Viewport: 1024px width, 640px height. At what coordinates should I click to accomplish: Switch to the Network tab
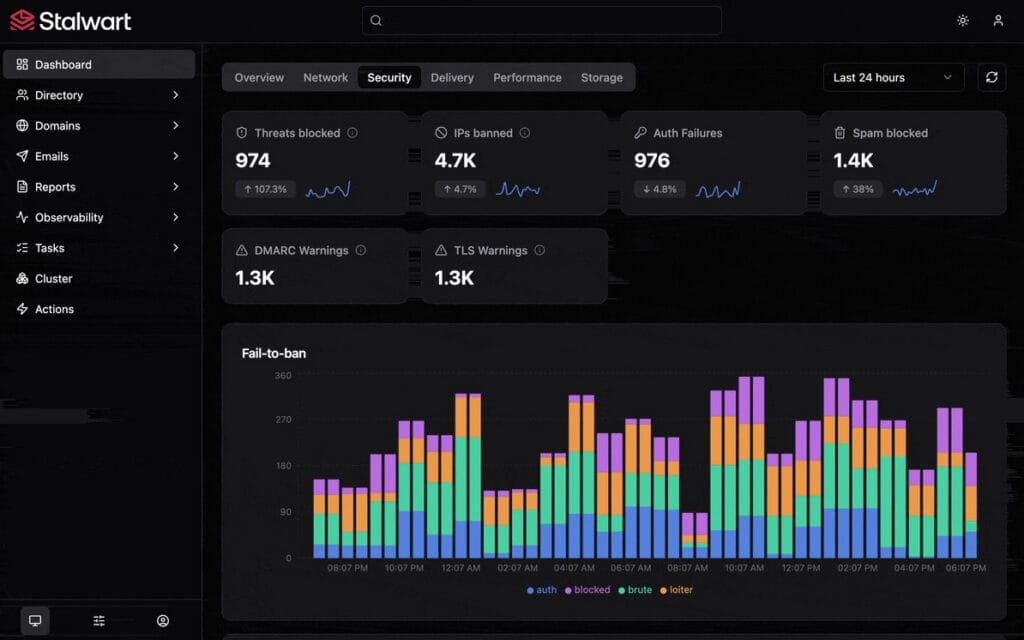click(x=325, y=77)
